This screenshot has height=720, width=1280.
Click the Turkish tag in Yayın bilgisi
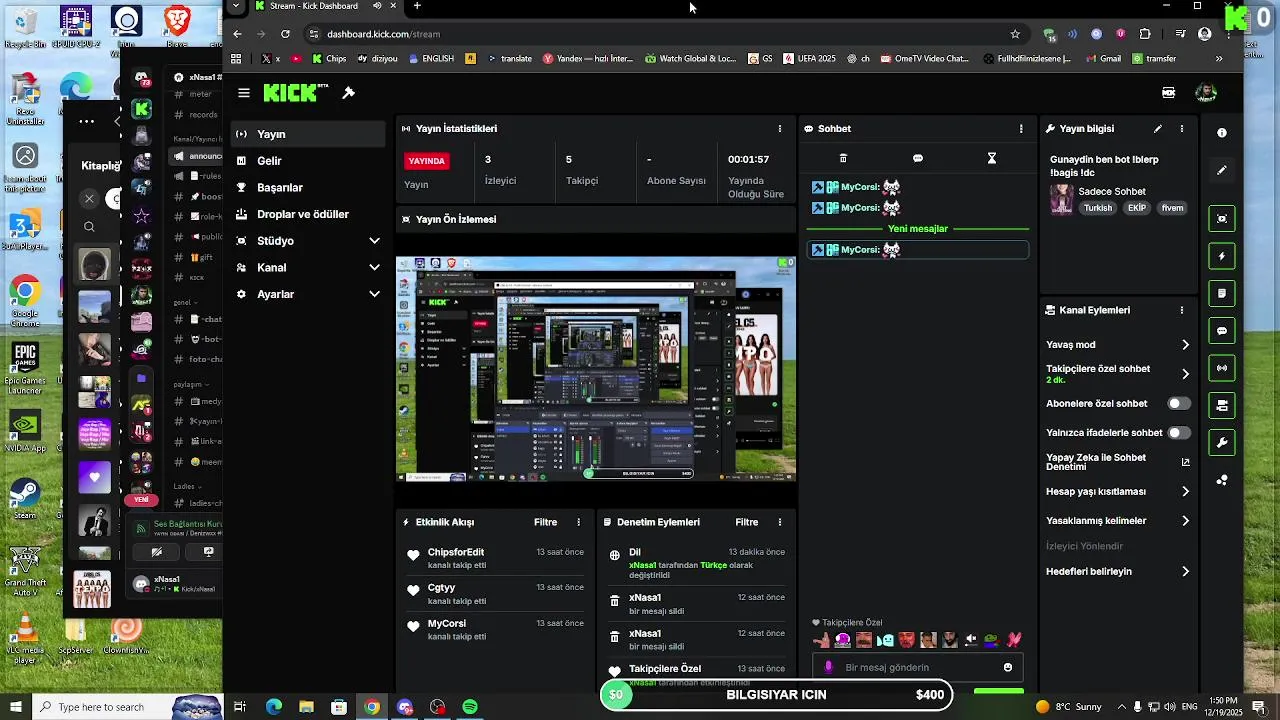click(1098, 208)
